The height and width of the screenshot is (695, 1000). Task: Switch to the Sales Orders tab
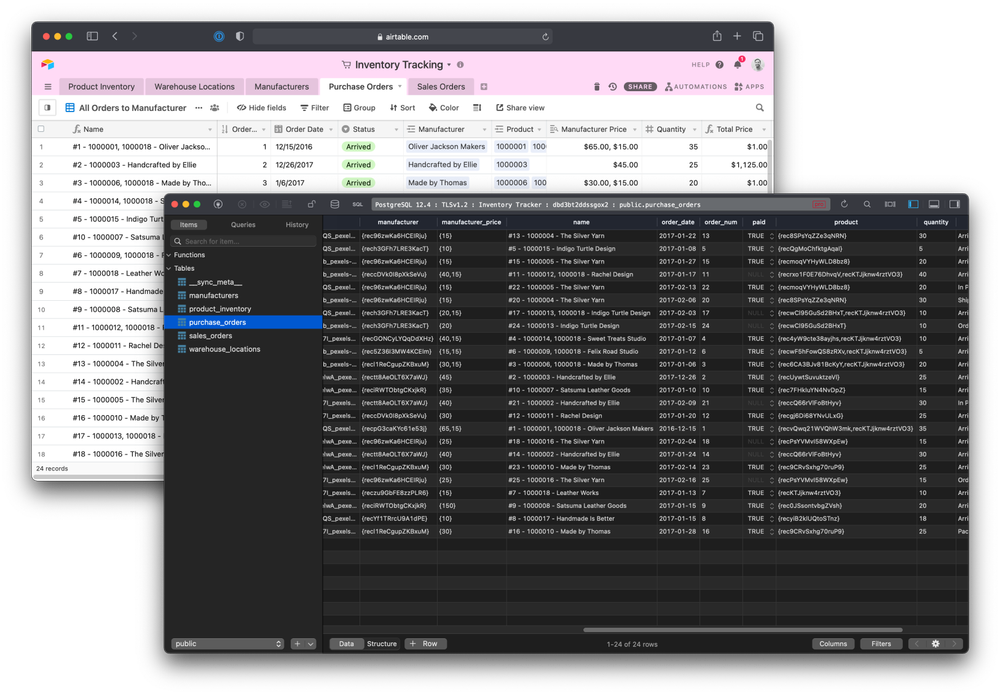[441, 87]
